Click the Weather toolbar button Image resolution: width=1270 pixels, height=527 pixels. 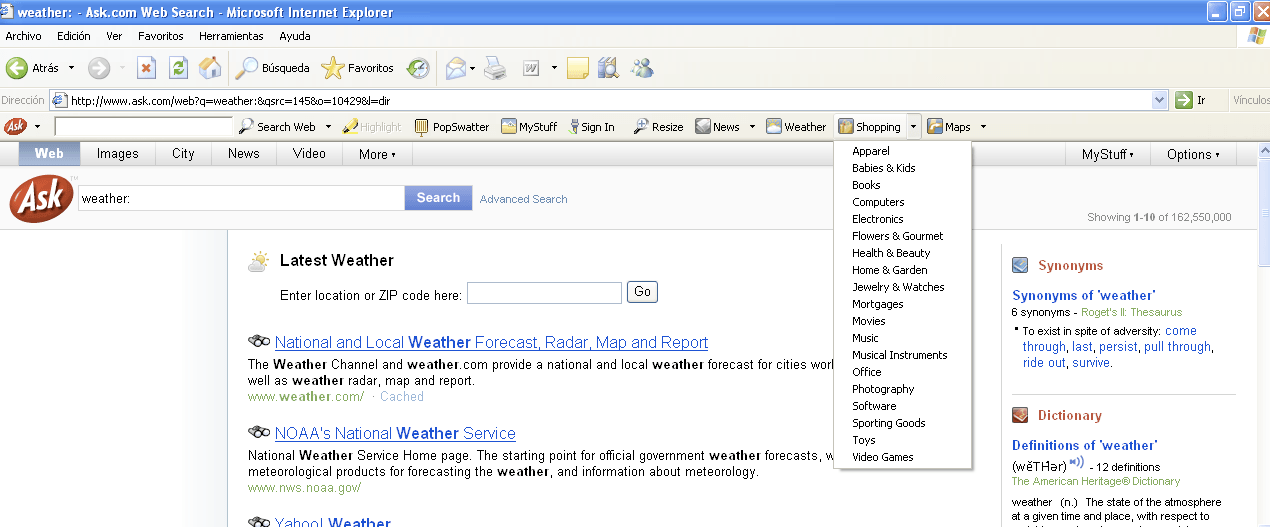(796, 127)
